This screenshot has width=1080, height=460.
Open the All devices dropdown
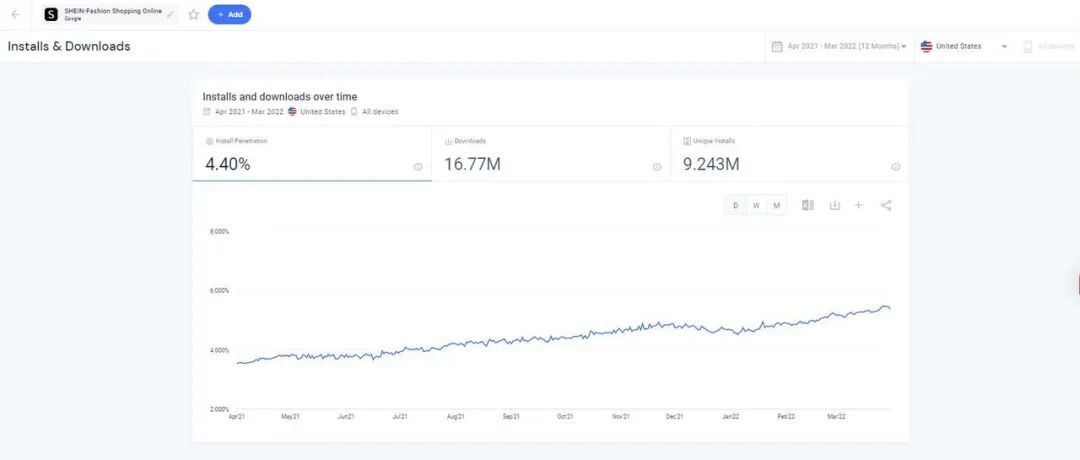1050,46
